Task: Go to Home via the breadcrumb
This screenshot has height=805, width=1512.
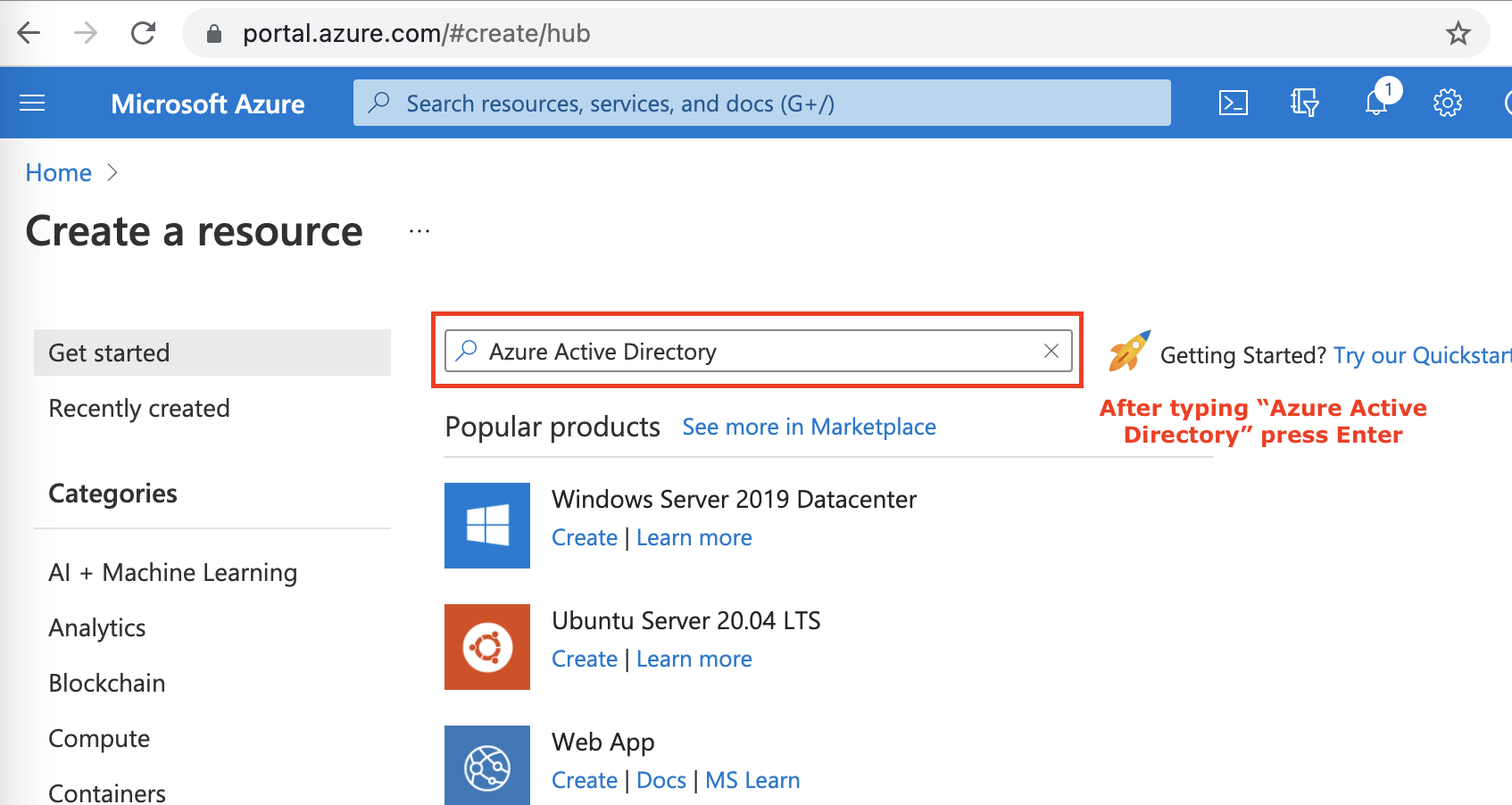Action: 59,173
